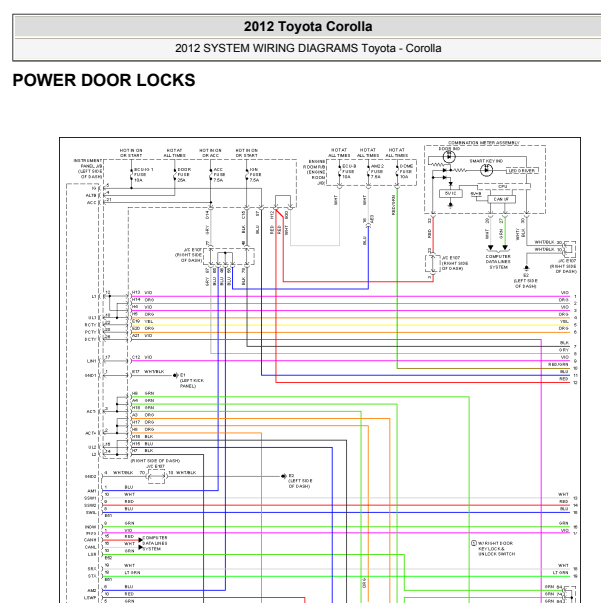Click "COMPUTER DATA LINES SYSTEM" under the combination meter

498,262
